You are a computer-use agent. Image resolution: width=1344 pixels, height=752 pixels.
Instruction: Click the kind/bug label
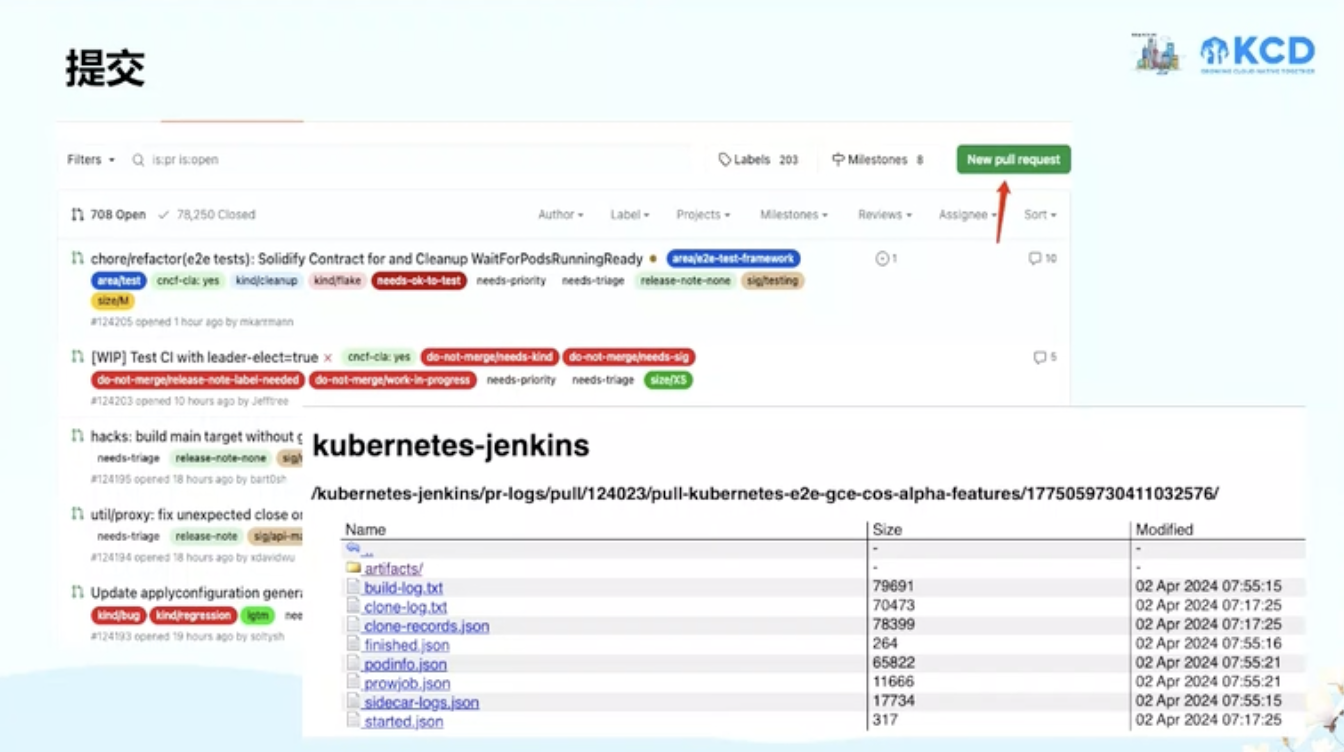[x=118, y=615]
